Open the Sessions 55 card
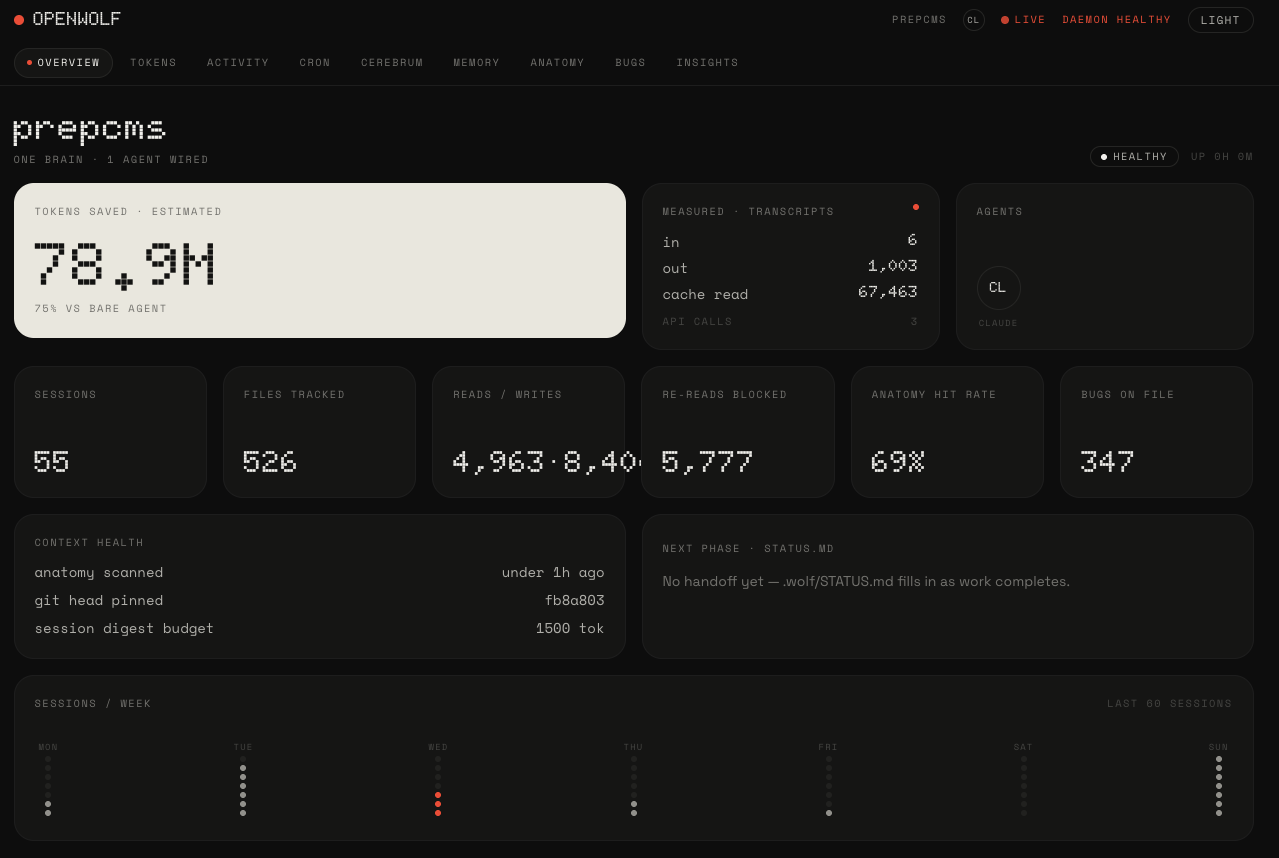The width and height of the screenshot is (1279, 858). coord(110,432)
